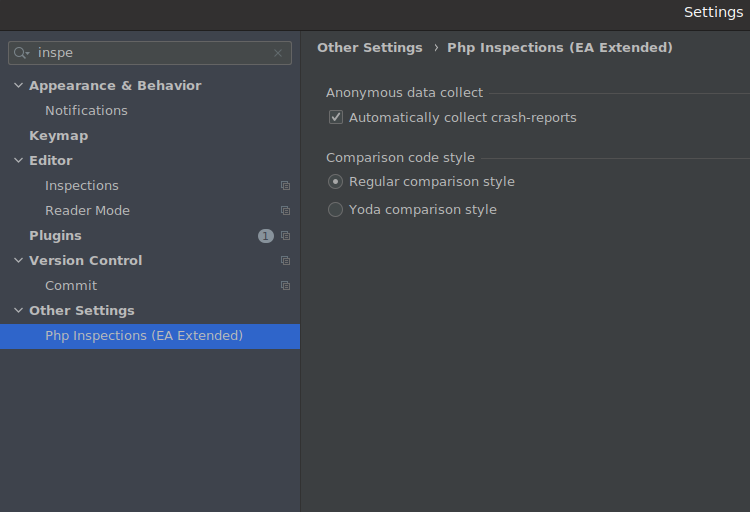Screen dimensions: 750x512
Task: Go to Inspections under Editor
Action: (x=81, y=186)
